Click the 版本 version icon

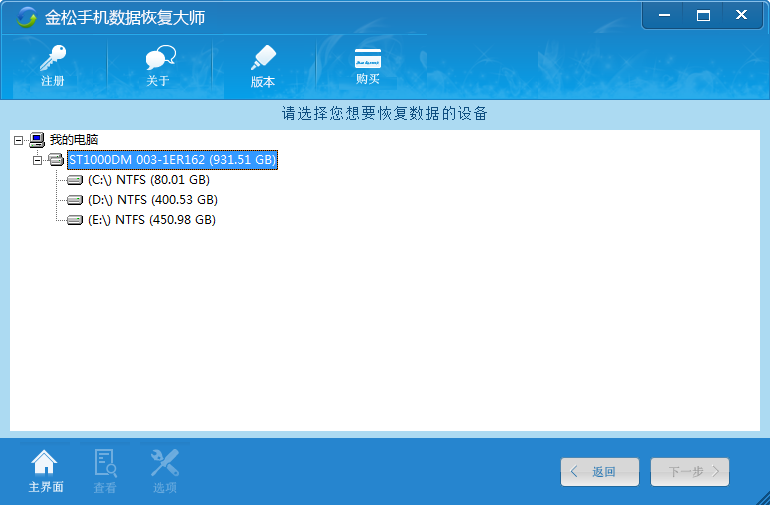pyautogui.click(x=263, y=57)
